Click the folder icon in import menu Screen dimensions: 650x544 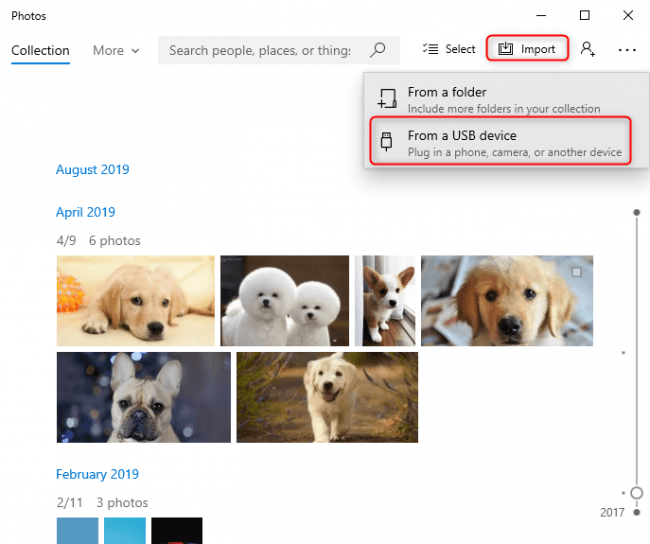coord(387,99)
